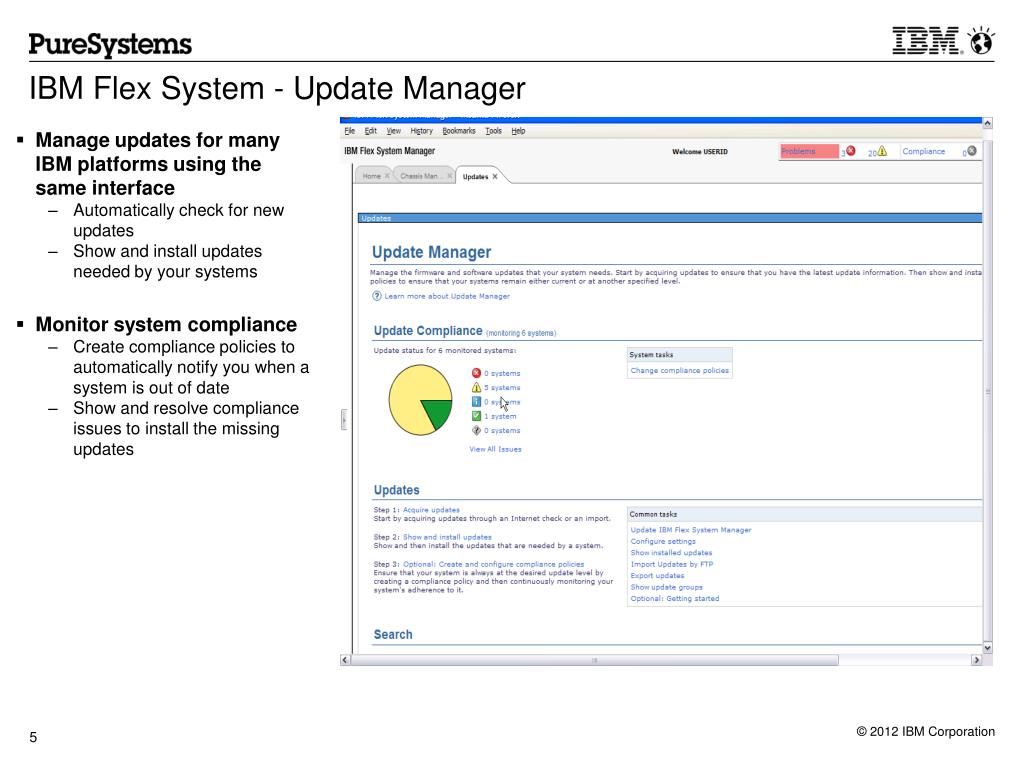Open Optional: Getting started link
The image size is (1024, 768).
tap(675, 598)
